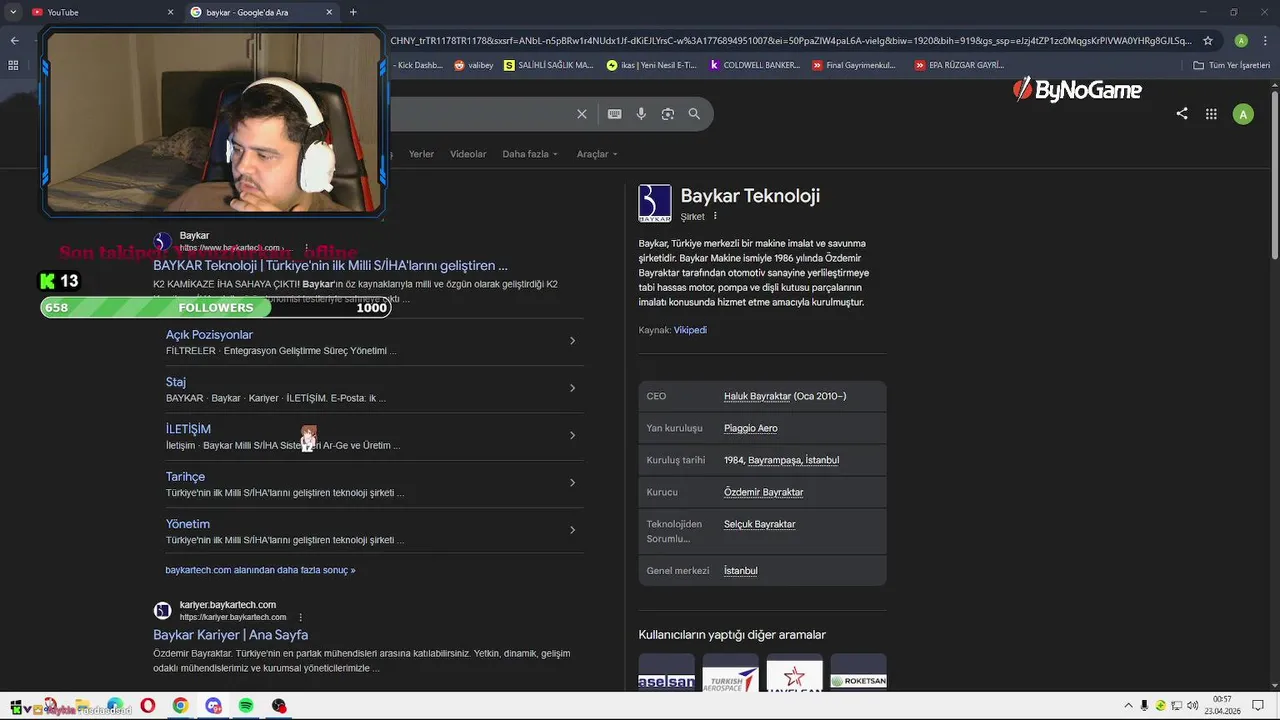Open Google Chrome from the taskbar
Screen dimensions: 1280x720
coord(180,706)
